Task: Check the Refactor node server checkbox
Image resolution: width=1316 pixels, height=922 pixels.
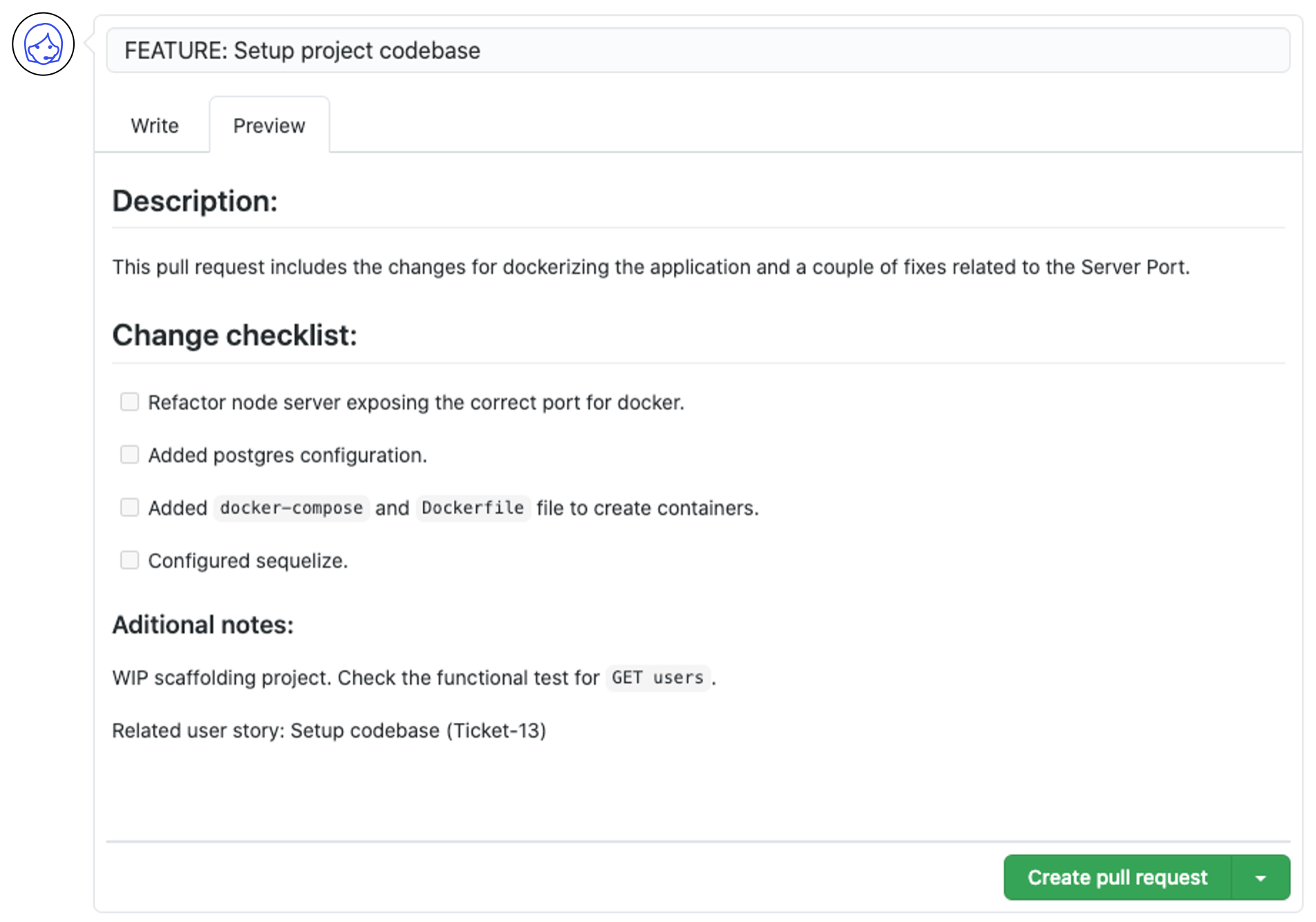Action: coord(129,402)
